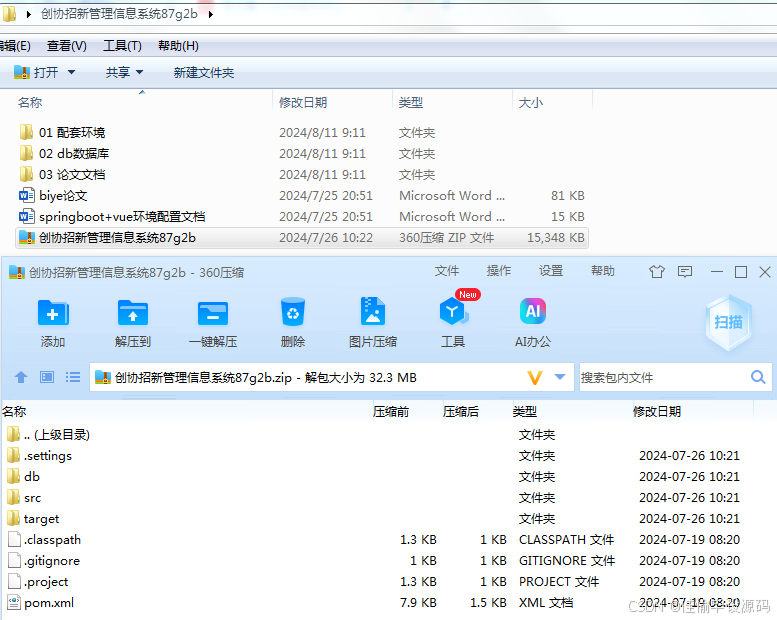Screen dimensions: 777x620
Task: Click the breadcrumb arrow after 创协招新管理信息系统87g2b
Action: coord(211,14)
